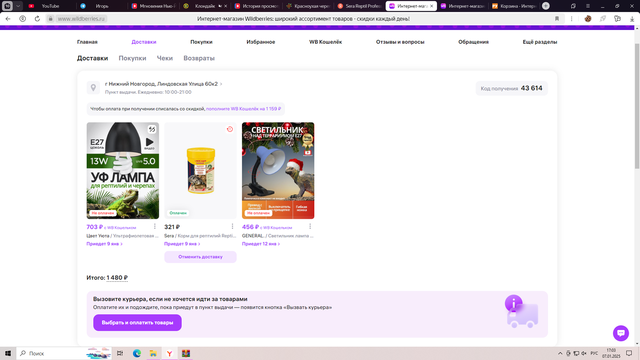Switch to the Клондайк browser tab
640x360 pixels.
pos(204,6)
